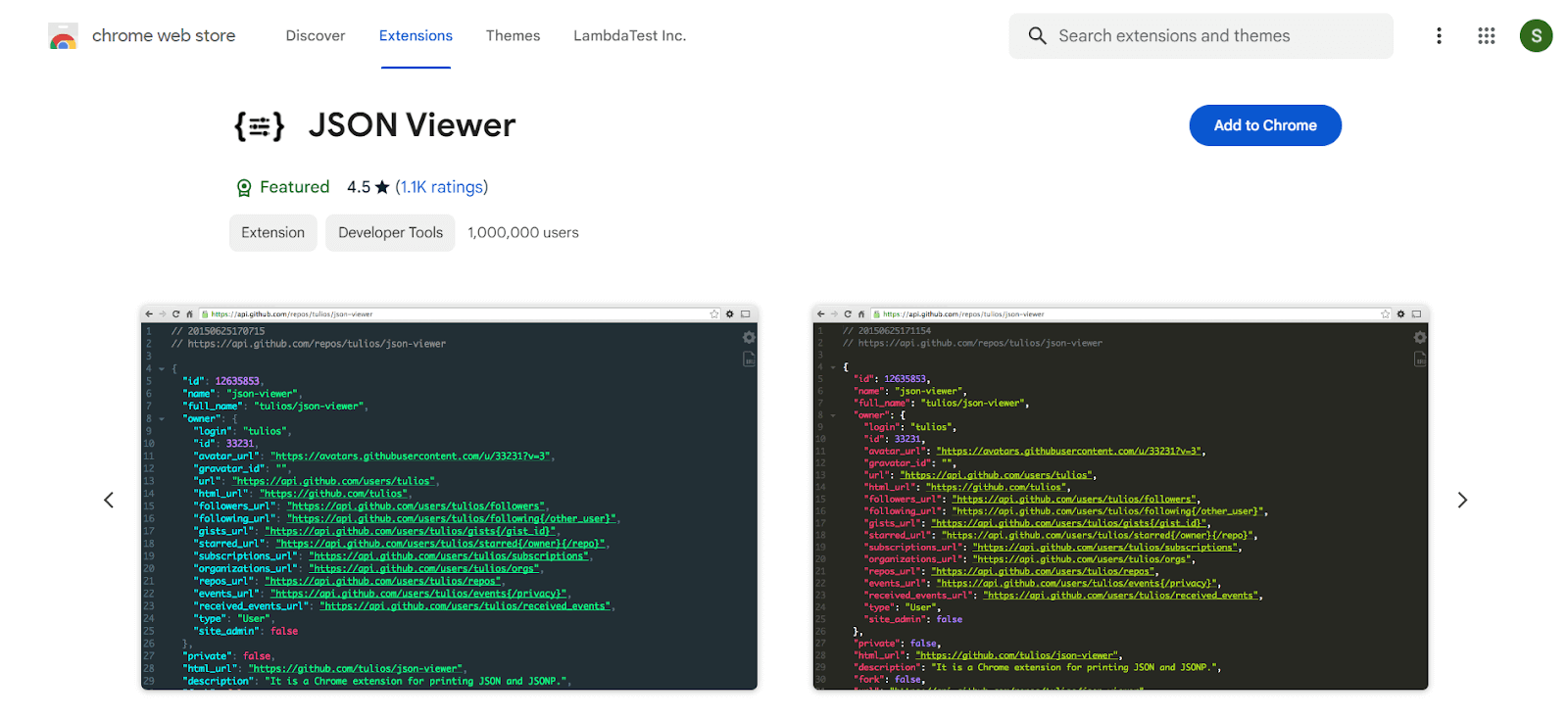Open the 1.1K ratings link
1568x720 pixels.
(x=442, y=187)
